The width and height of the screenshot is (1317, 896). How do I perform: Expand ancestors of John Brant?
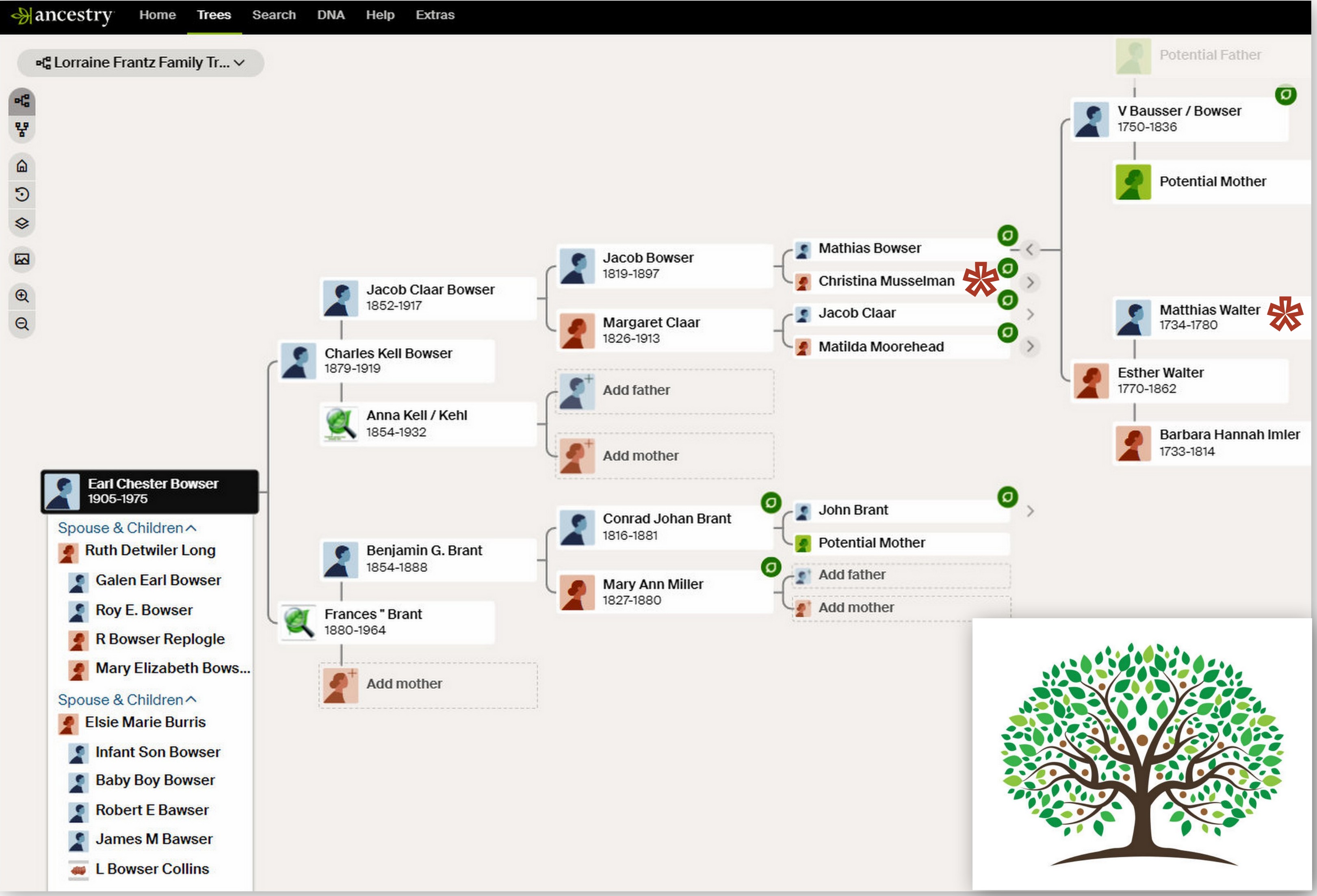tap(1030, 511)
